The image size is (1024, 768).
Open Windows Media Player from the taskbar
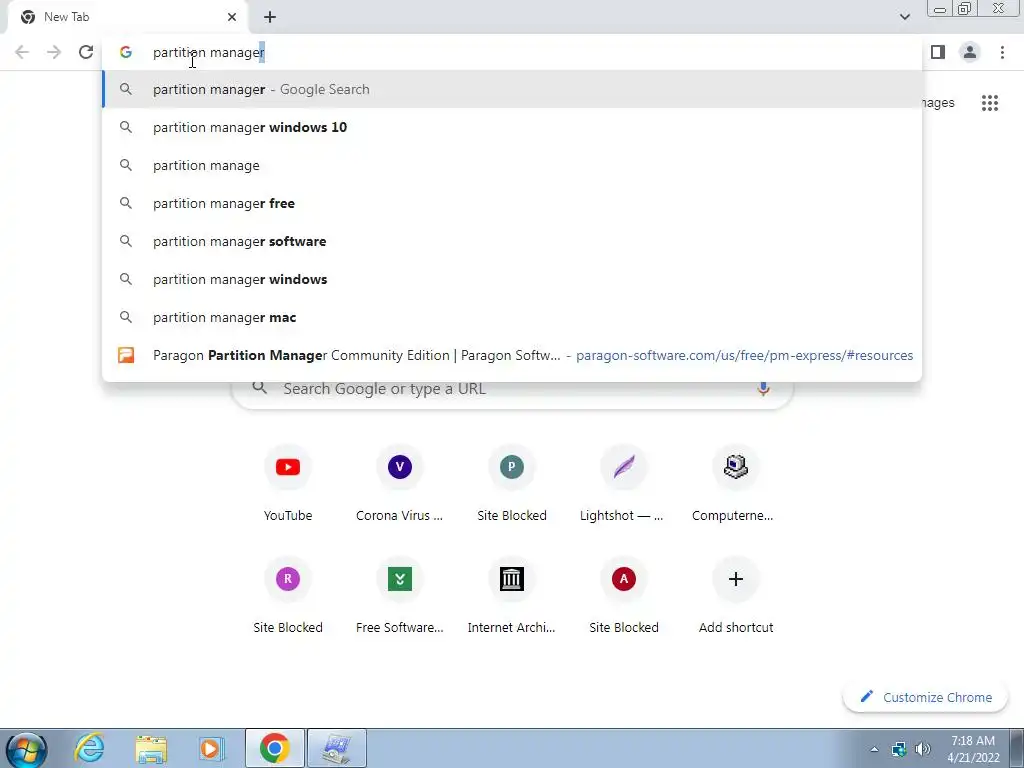[x=210, y=748]
